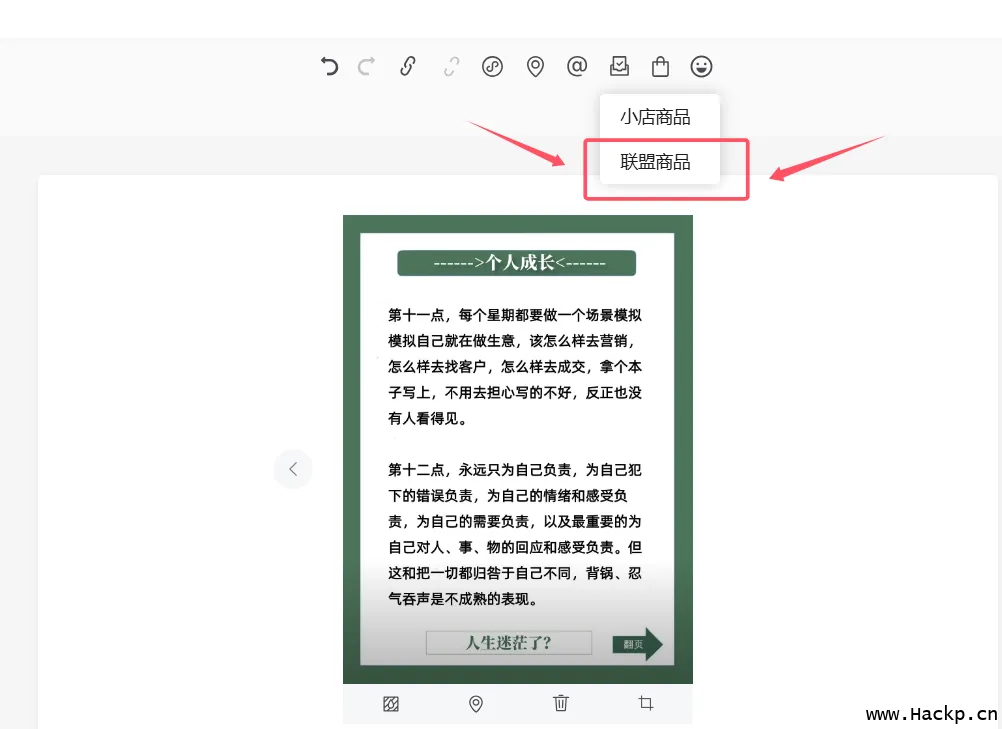Click the 个人成长 title banner in image
Screen dimensions: 1002x729
tap(517, 263)
